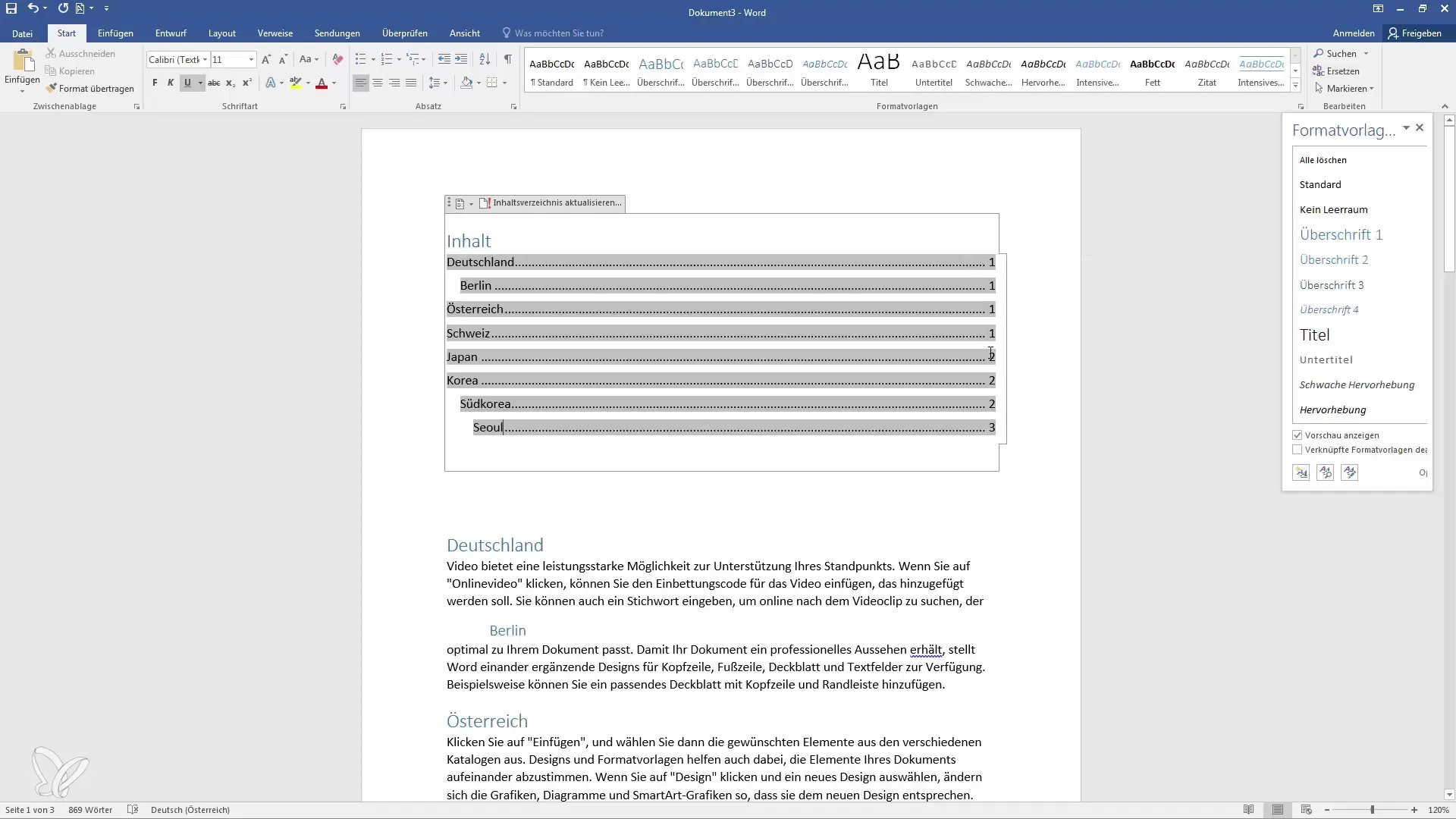Toggle bold formatting (F)

point(155,83)
